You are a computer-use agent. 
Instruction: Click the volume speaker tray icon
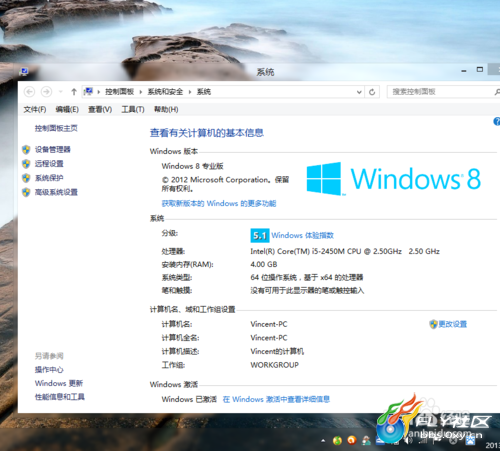408,441
